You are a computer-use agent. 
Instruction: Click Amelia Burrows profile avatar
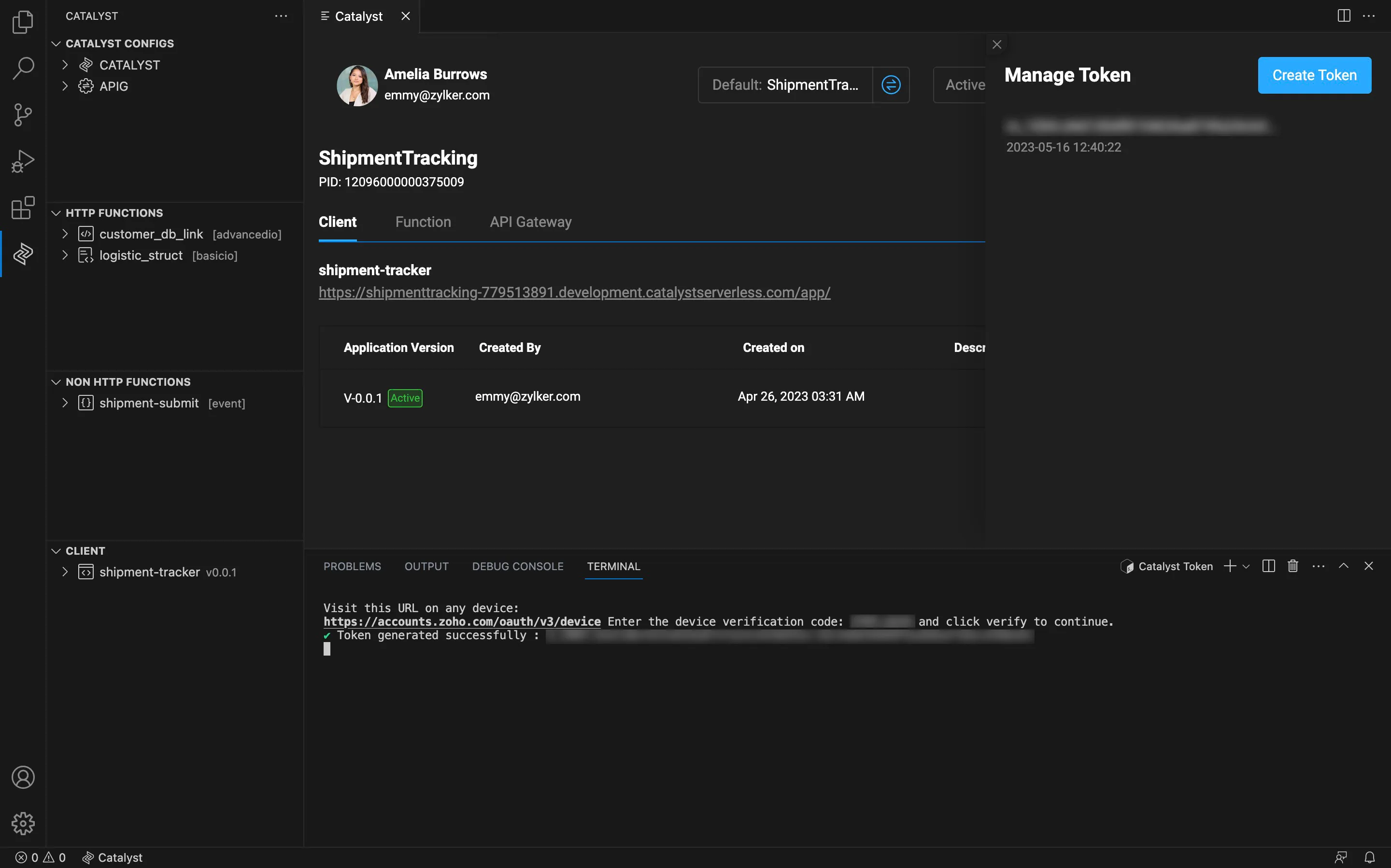356,85
